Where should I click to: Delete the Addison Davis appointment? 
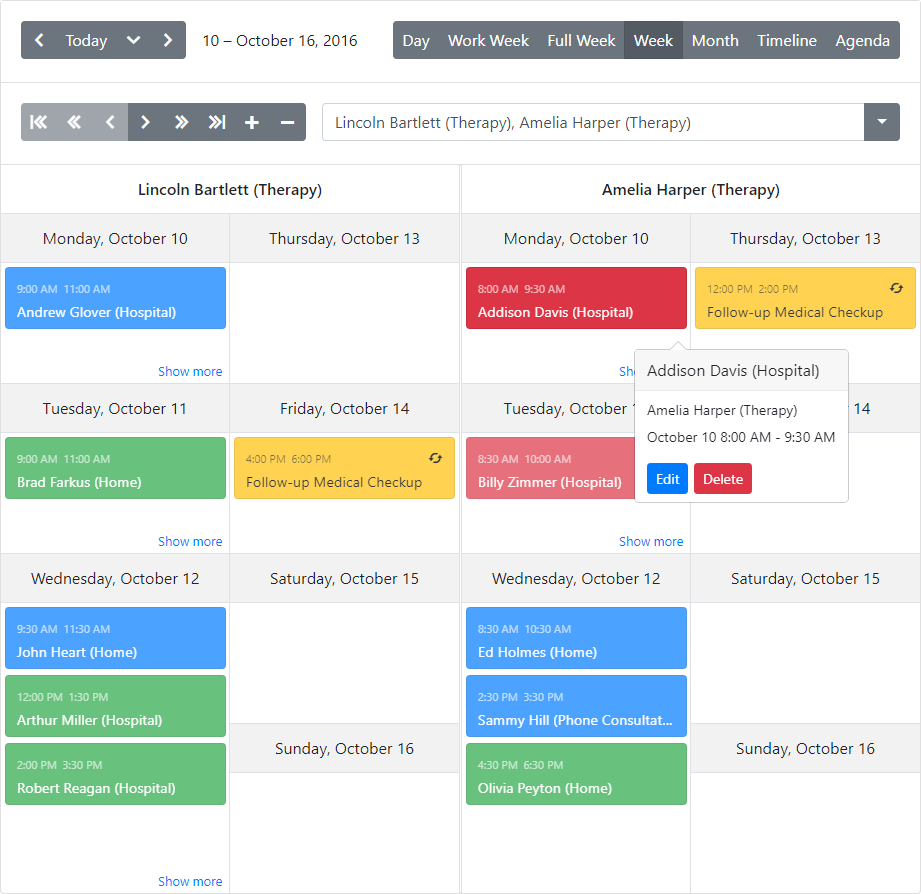[x=722, y=479]
